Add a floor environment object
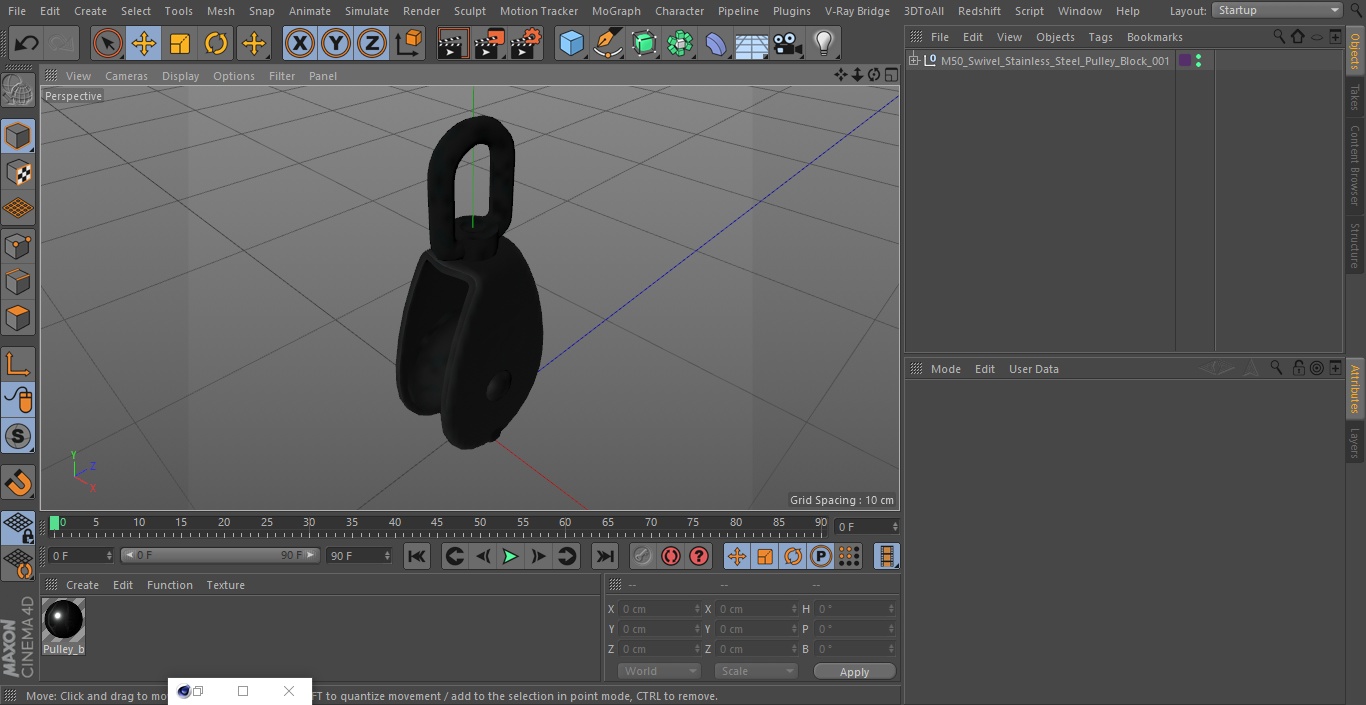Screen dimensions: 1366x705 (752, 43)
